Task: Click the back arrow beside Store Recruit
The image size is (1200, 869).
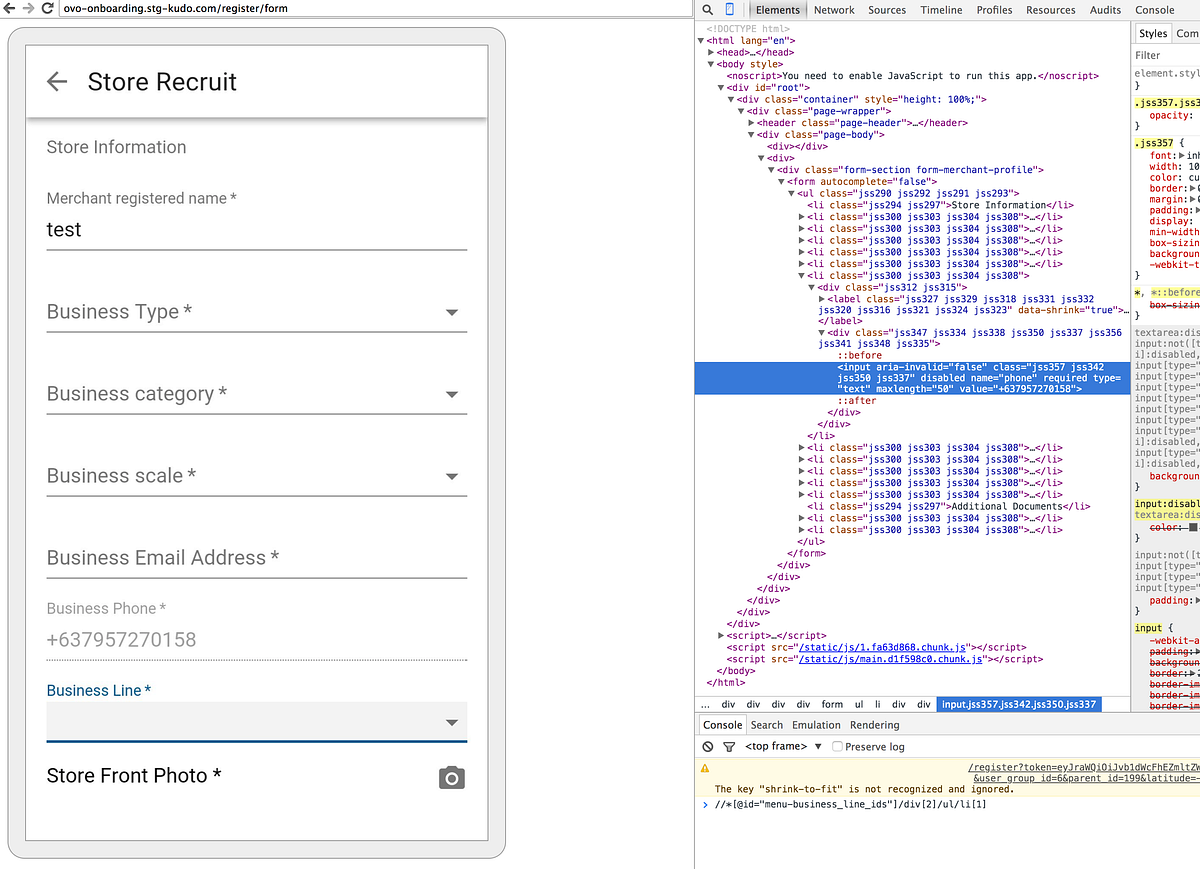Action: point(57,82)
